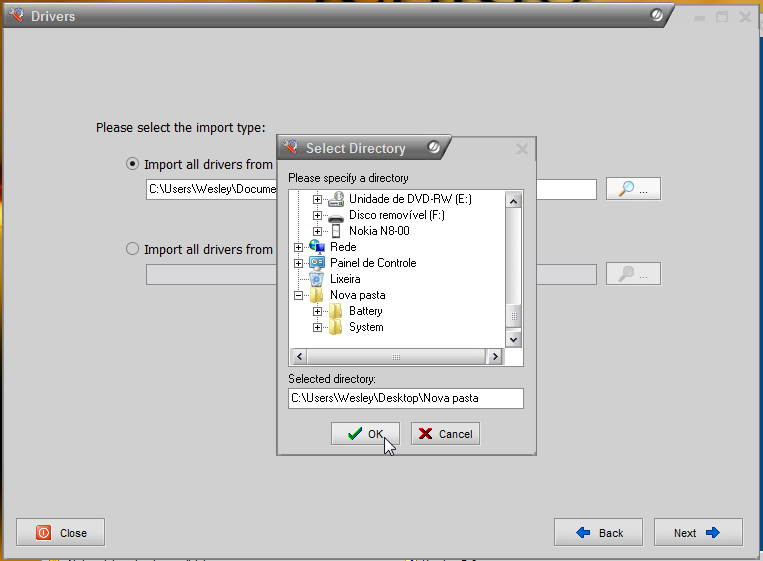The width and height of the screenshot is (763, 561).
Task: Select the Disco removível (F:) drive icon
Action: [336, 215]
